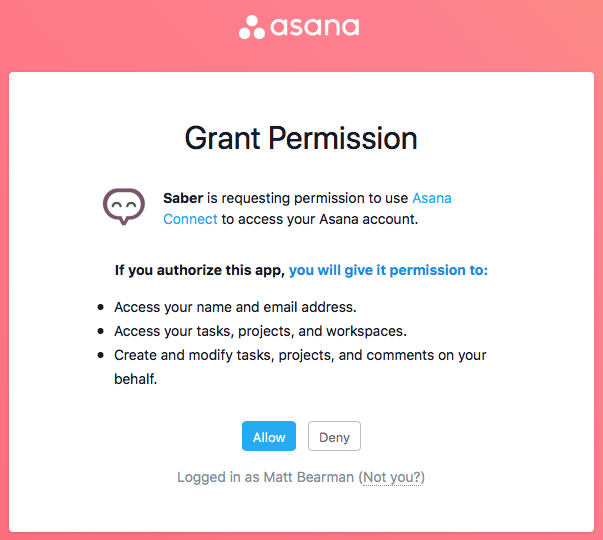Click "If you authorize this app" bold text
Image resolution: width=603 pixels, height=540 pixels.
200,271
